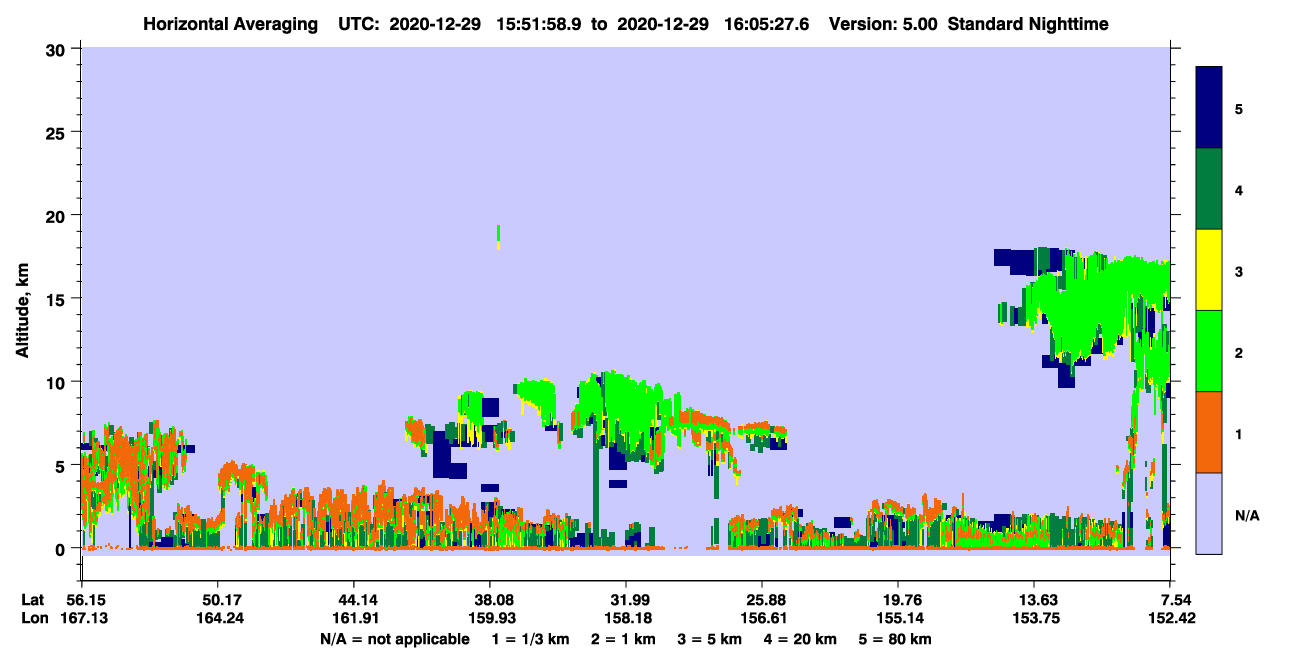The width and height of the screenshot is (1300, 667).
Task: Click latitude value '38.08'
Action: coord(489,600)
